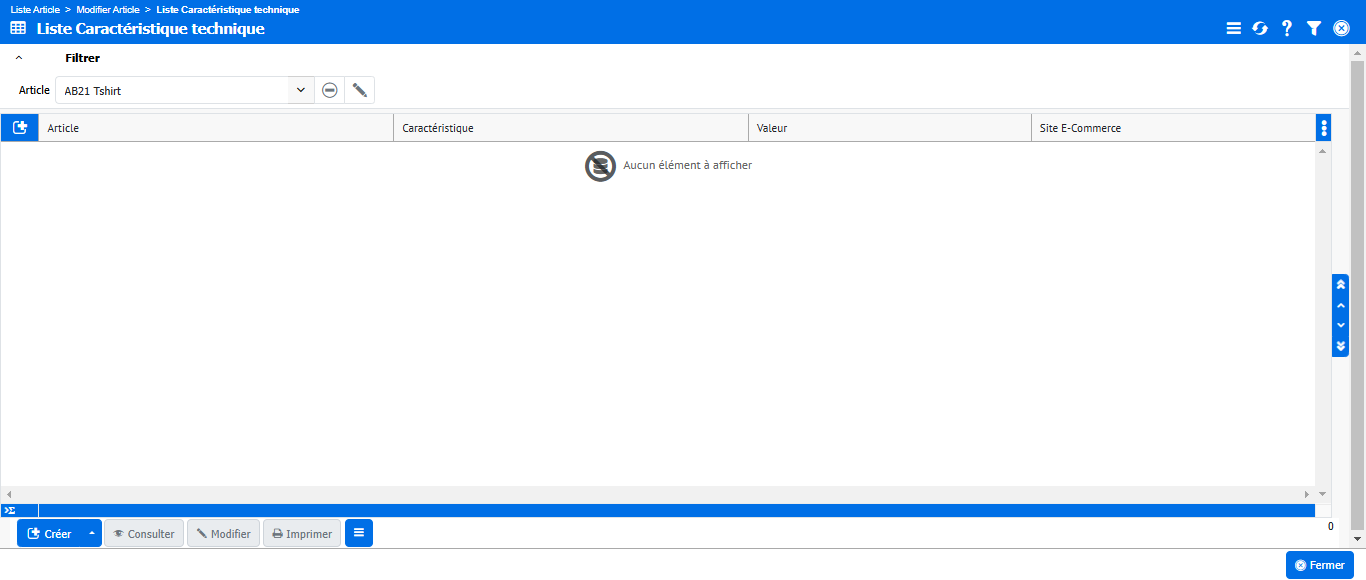Expand the Créer button arrow options
The width and height of the screenshot is (1366, 580).
pyautogui.click(x=92, y=534)
